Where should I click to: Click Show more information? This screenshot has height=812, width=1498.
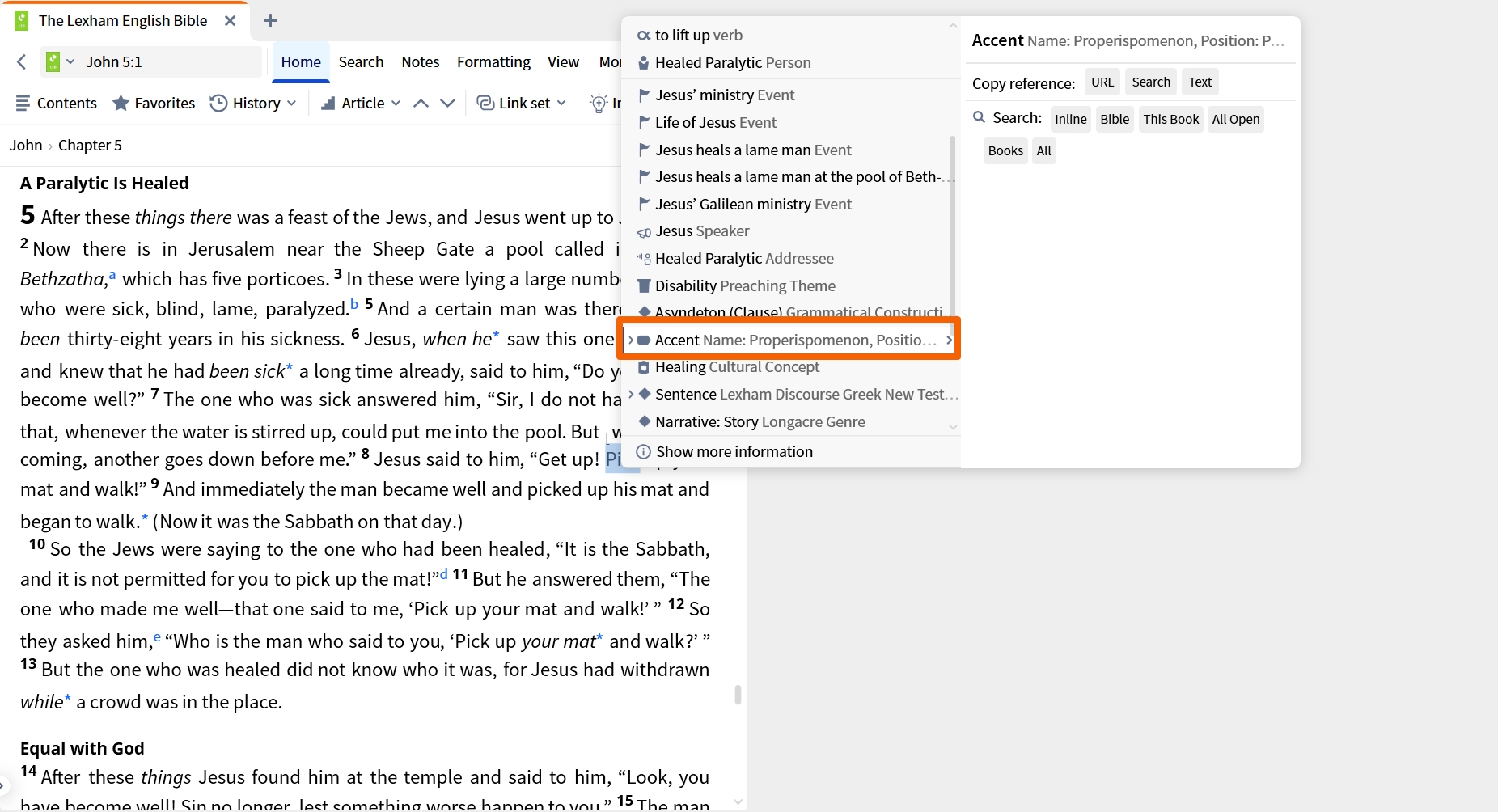[724, 451]
